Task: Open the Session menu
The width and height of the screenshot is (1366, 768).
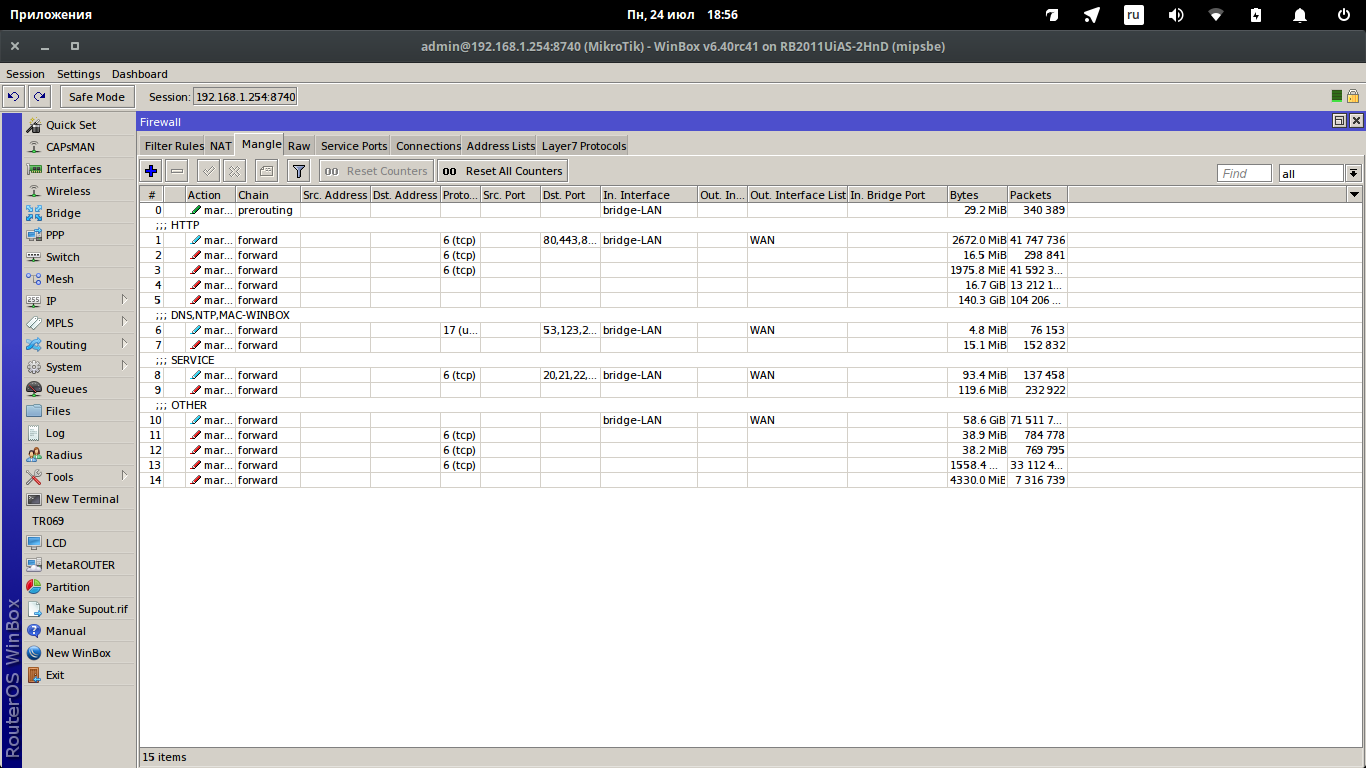Action: point(25,74)
